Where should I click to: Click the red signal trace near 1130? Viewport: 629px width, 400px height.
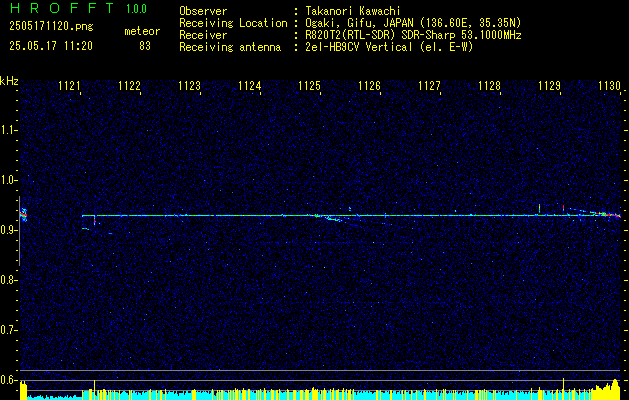pyautogui.click(x=609, y=215)
